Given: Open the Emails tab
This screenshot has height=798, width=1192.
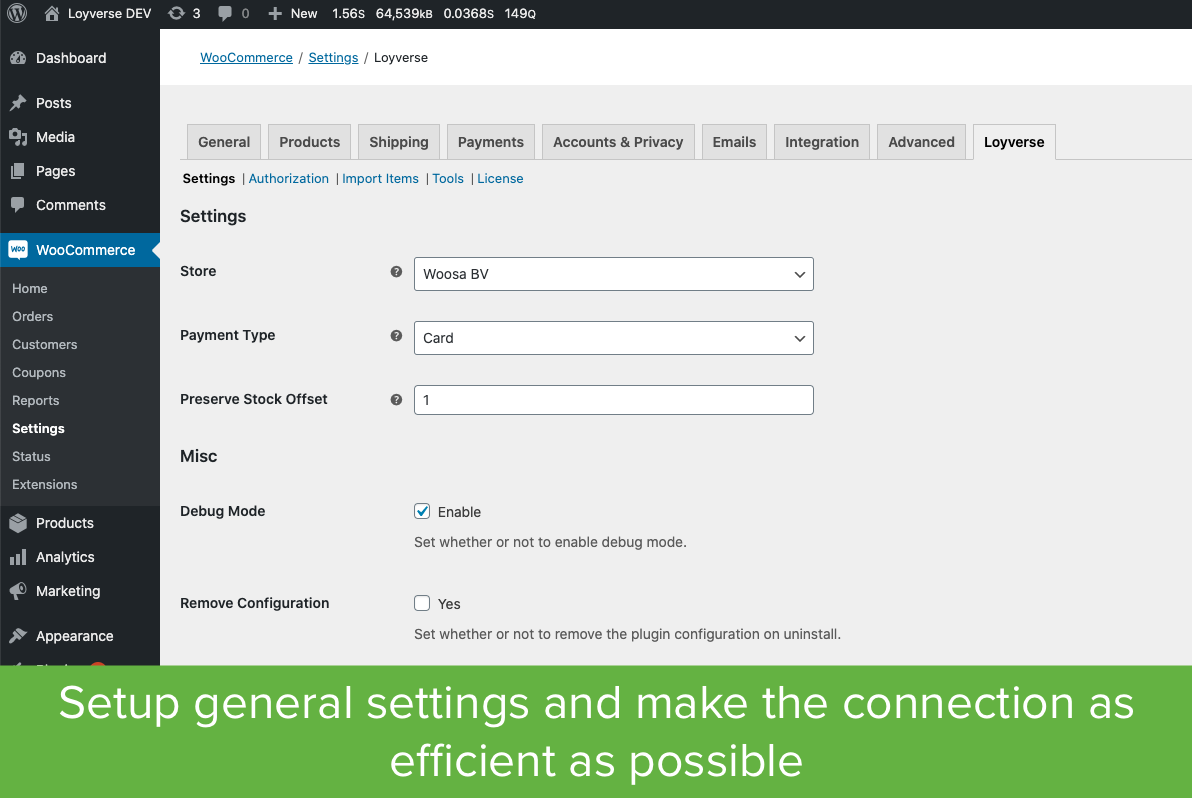Looking at the screenshot, I should 734,142.
